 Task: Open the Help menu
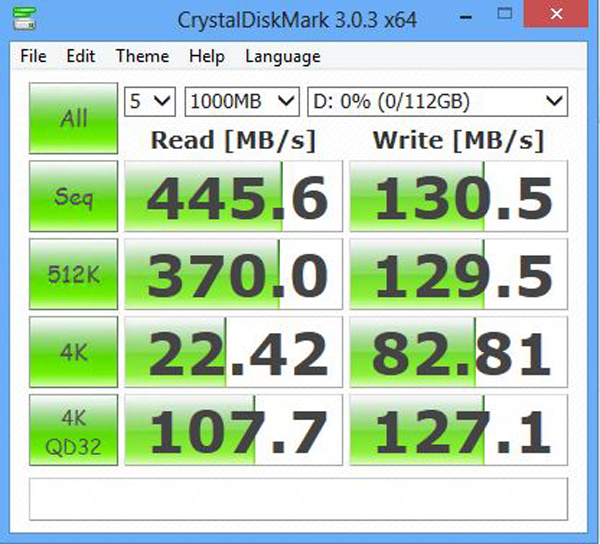(x=207, y=56)
